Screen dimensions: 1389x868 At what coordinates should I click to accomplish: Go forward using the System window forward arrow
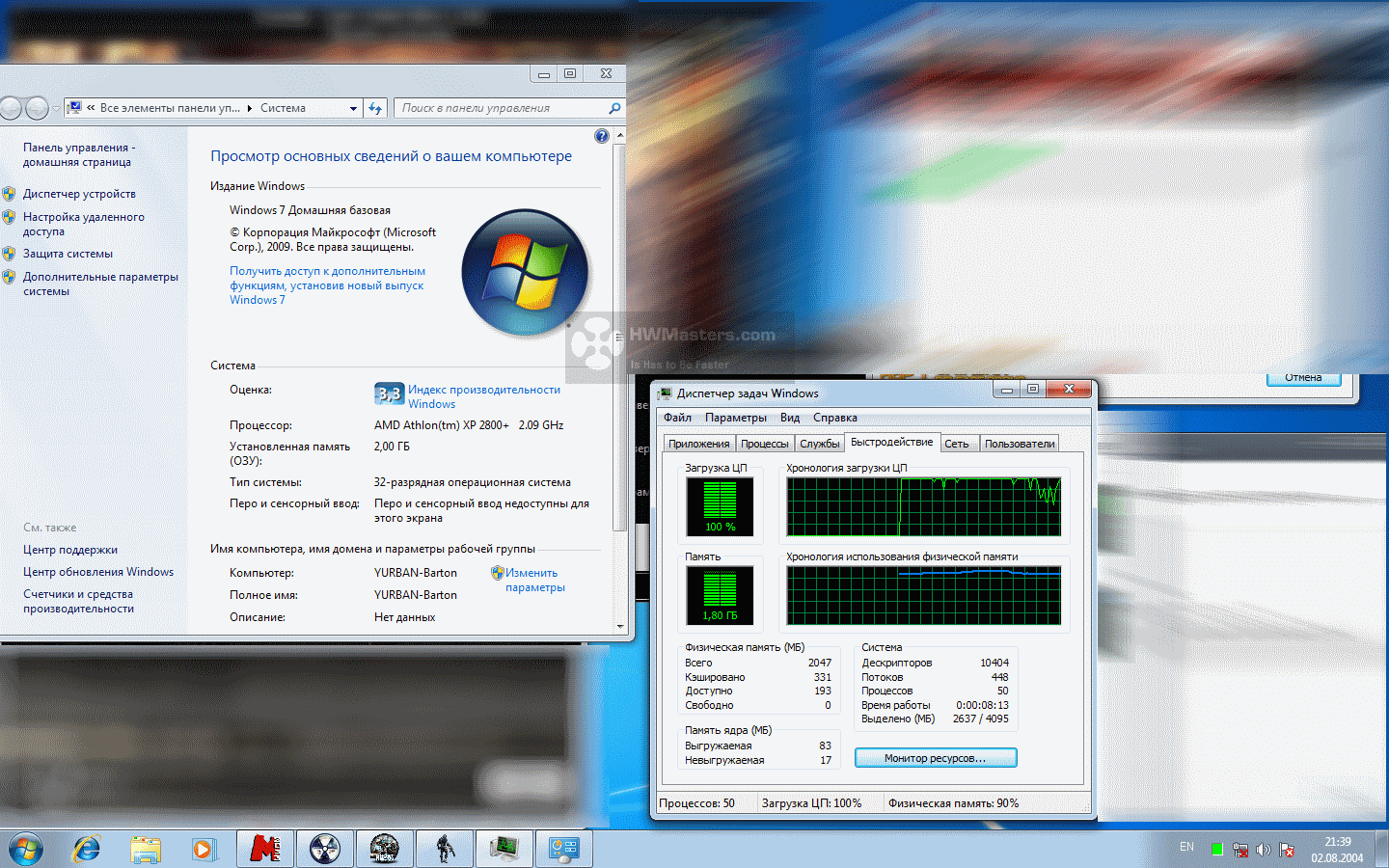pos(37,108)
